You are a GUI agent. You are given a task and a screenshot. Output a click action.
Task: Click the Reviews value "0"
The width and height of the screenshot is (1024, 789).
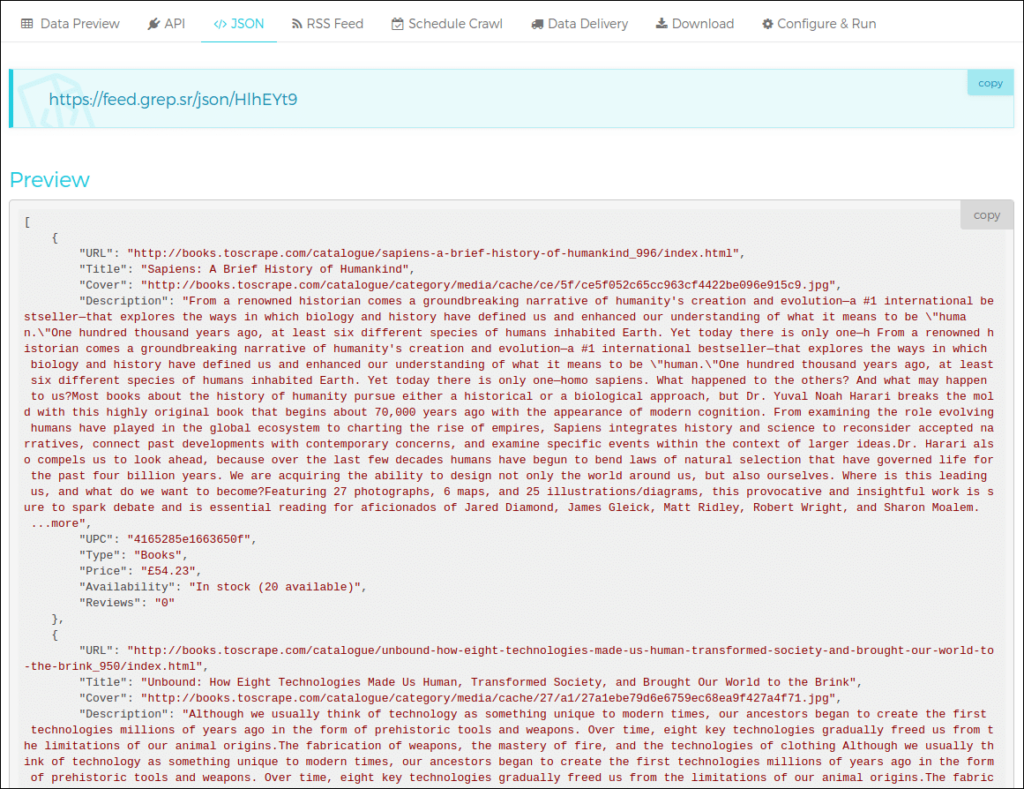point(165,603)
